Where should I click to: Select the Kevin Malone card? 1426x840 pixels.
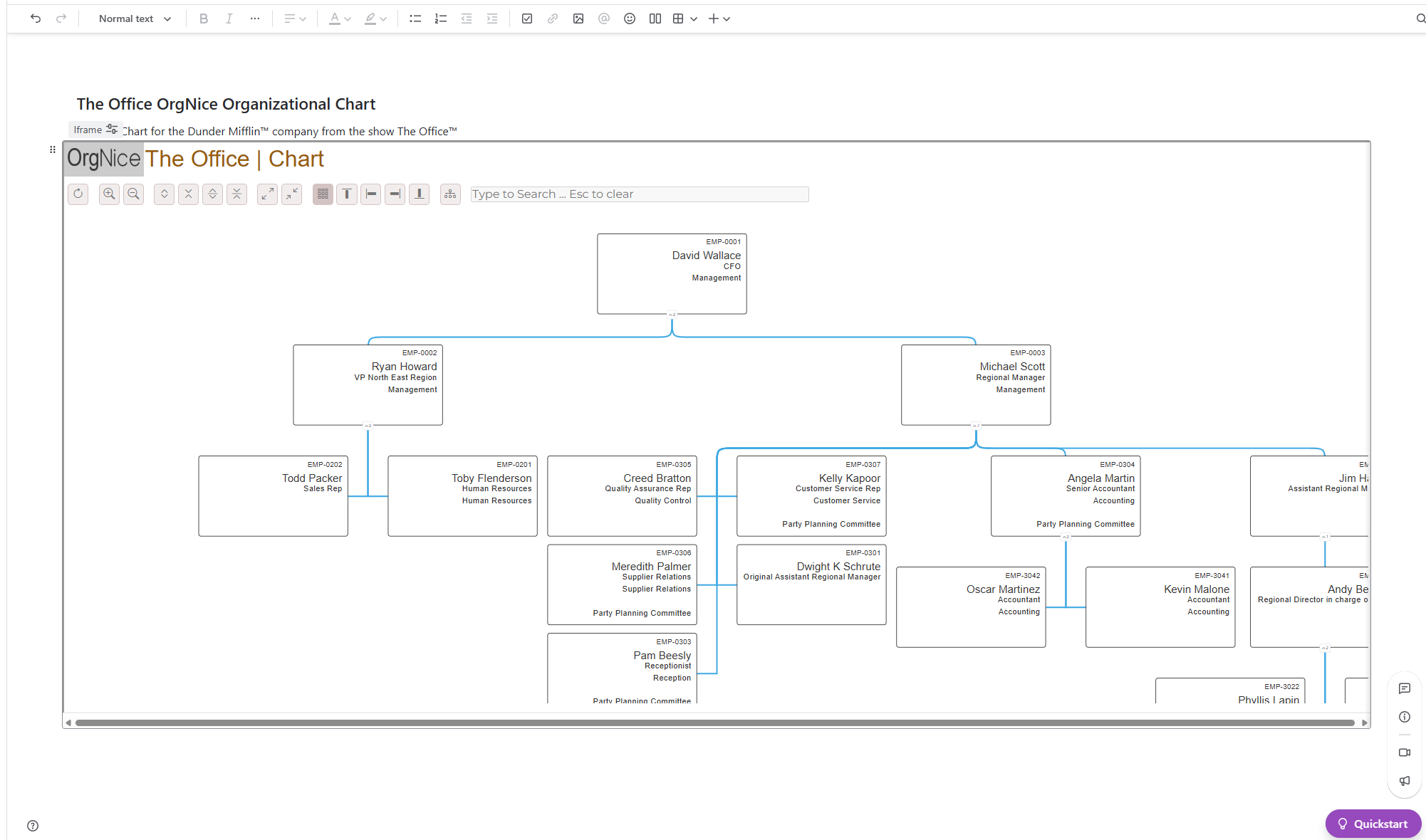pos(1161,607)
